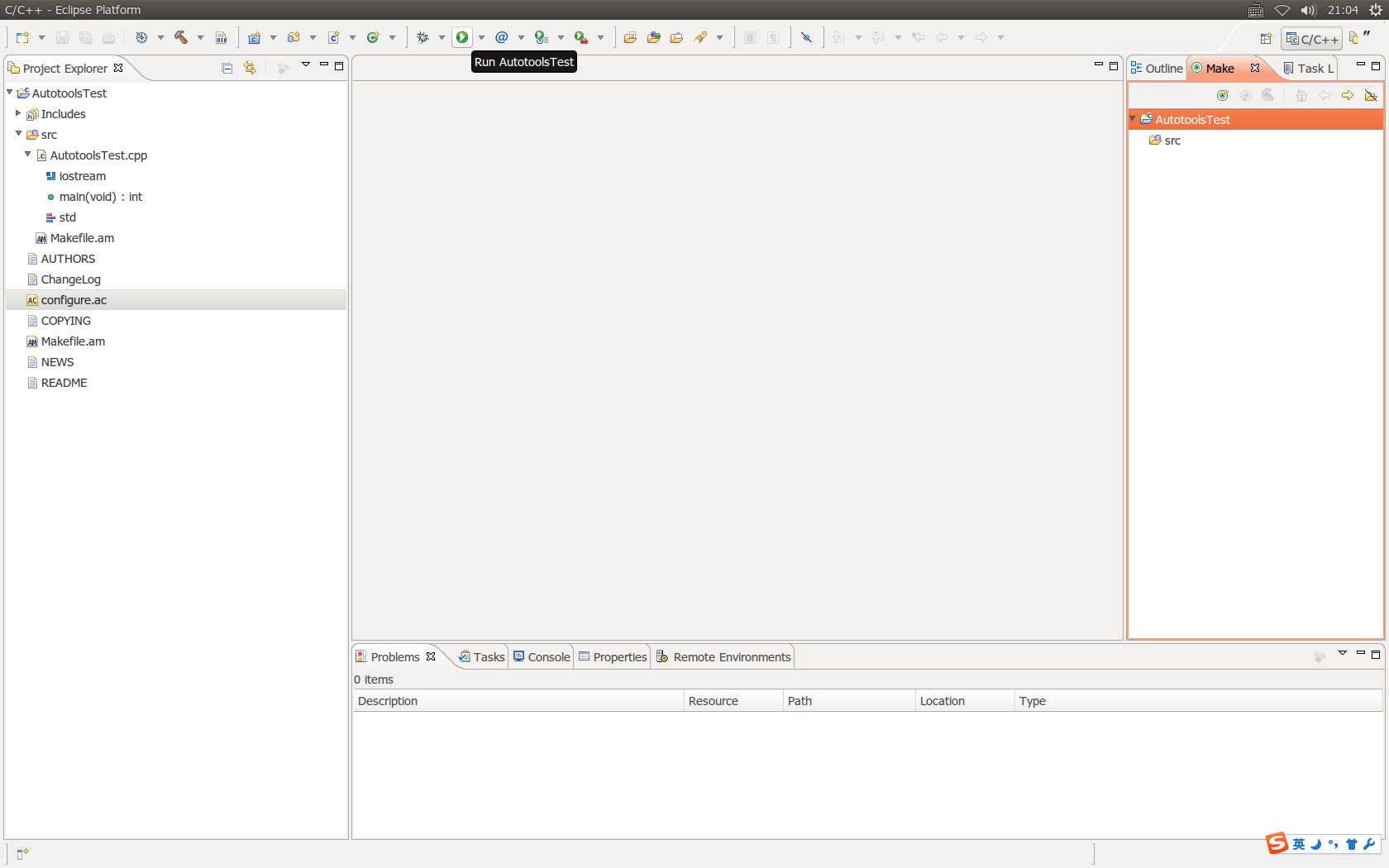The height and width of the screenshot is (868, 1389).
Task: Switch to the Task List tab
Action: tap(1309, 69)
